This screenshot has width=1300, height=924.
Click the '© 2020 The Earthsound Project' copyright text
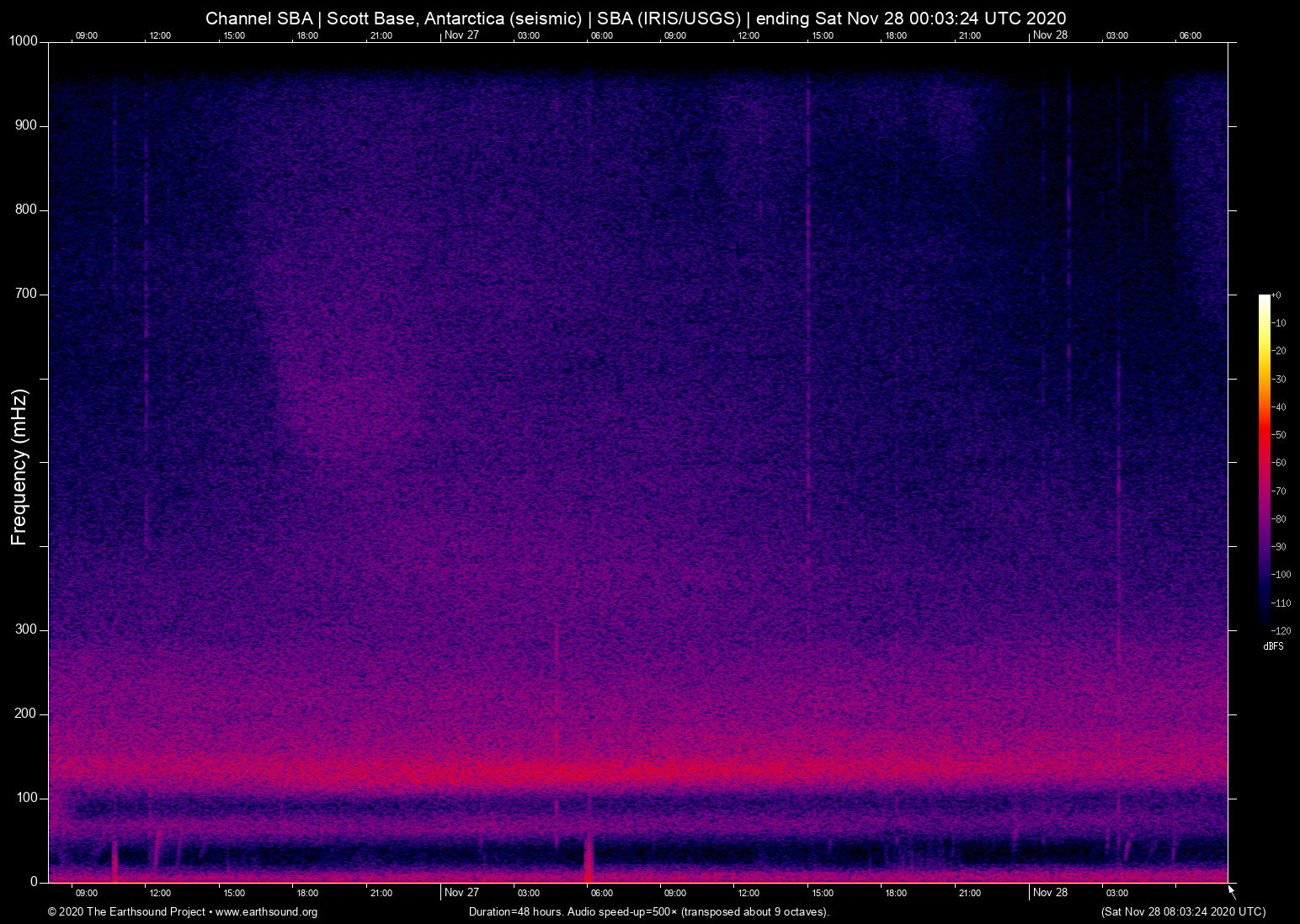click(x=126, y=912)
